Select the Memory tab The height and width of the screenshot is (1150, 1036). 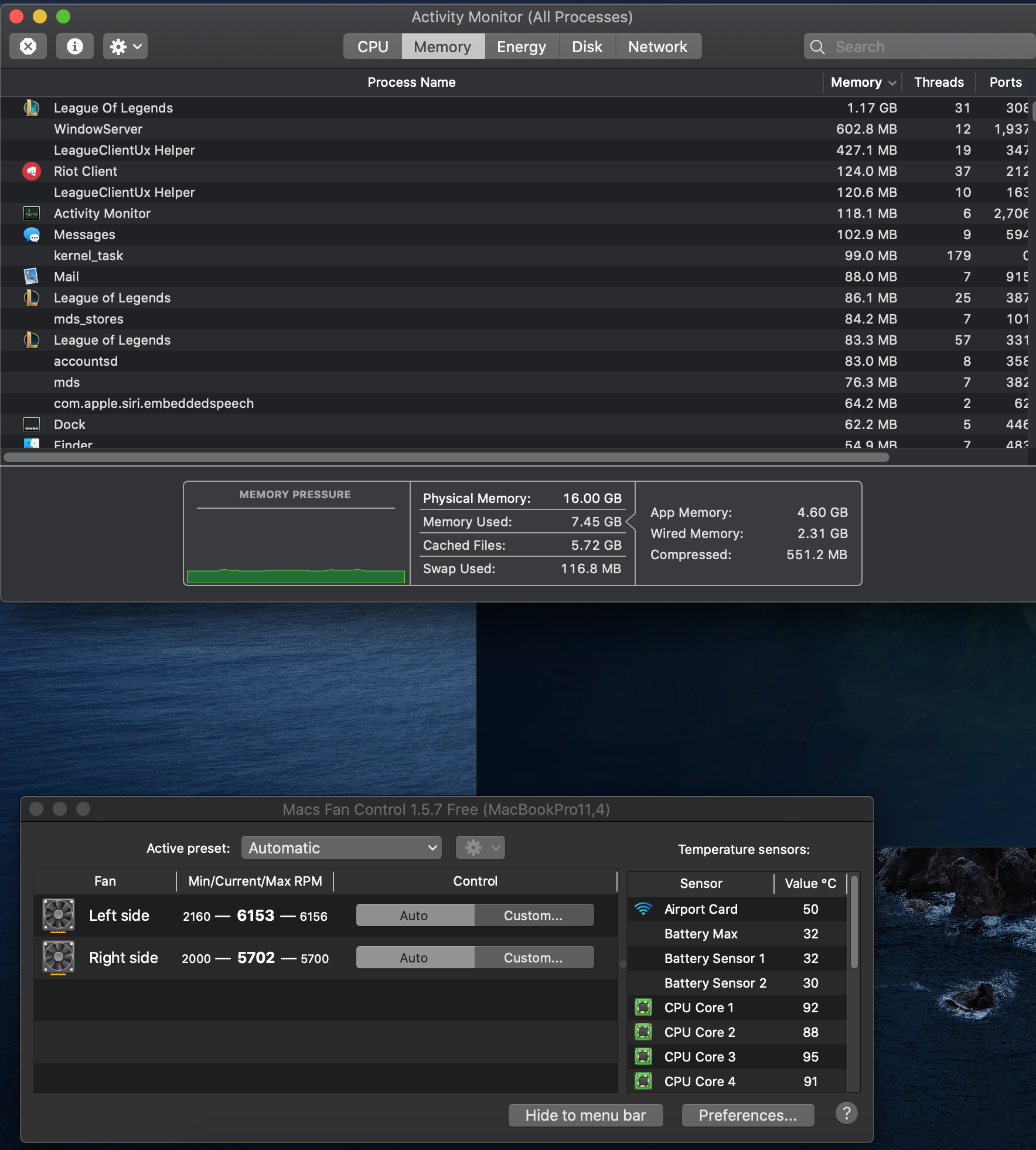click(442, 47)
